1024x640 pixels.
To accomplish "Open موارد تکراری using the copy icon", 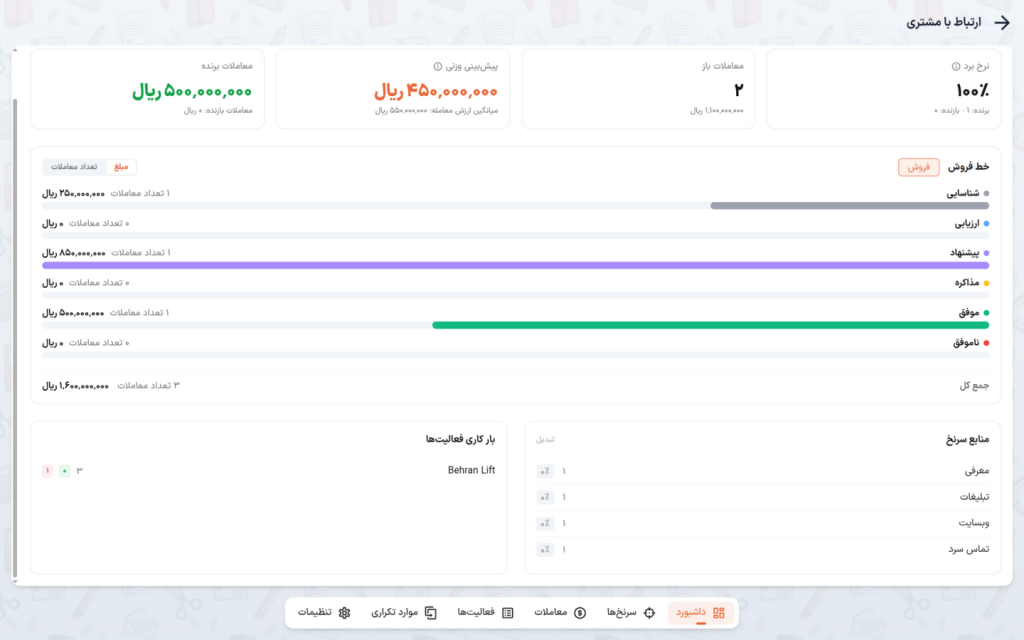I will pyautogui.click(x=430, y=613).
